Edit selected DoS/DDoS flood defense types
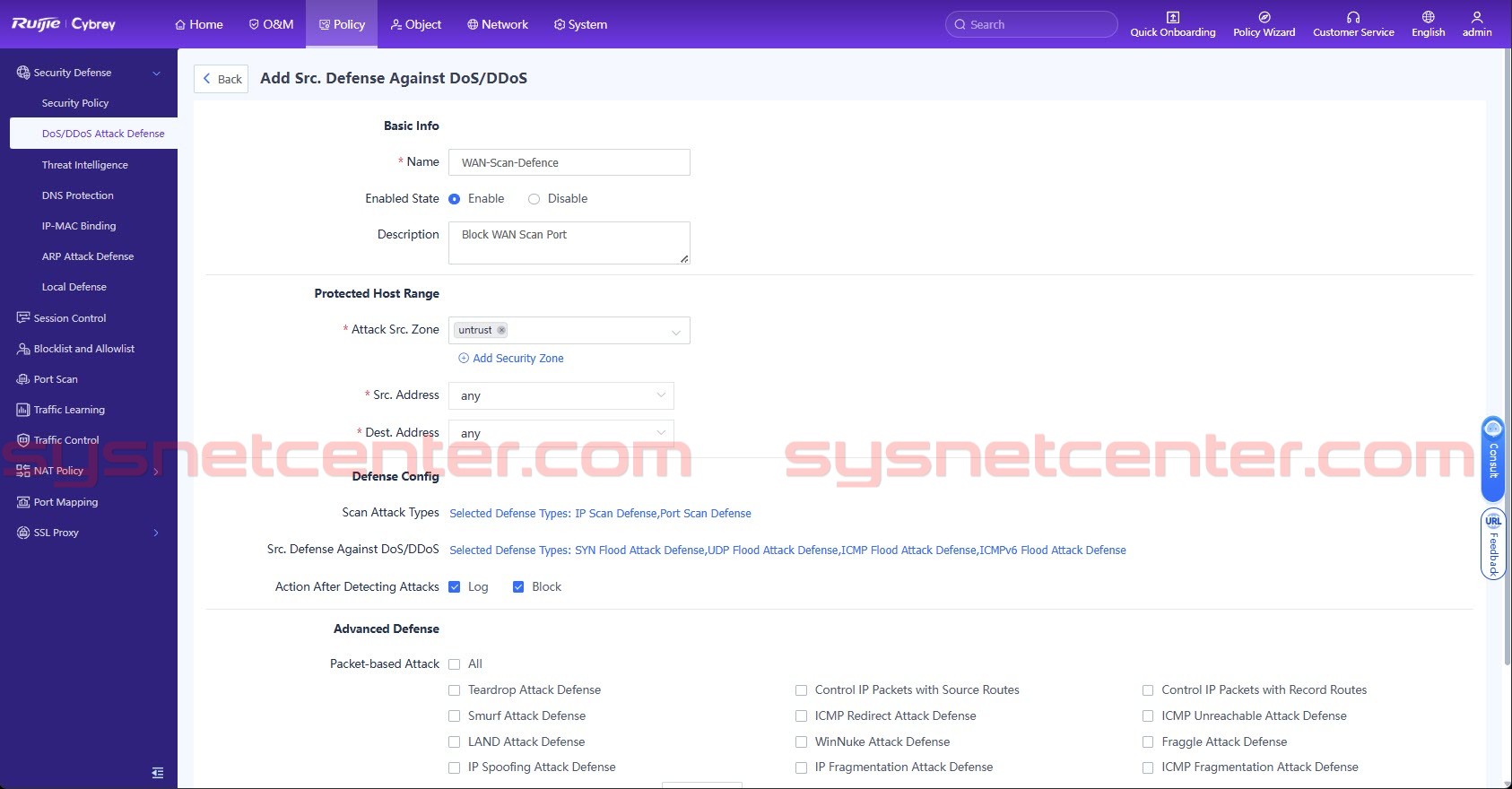Viewport: 1512px width, 789px height. (x=787, y=551)
